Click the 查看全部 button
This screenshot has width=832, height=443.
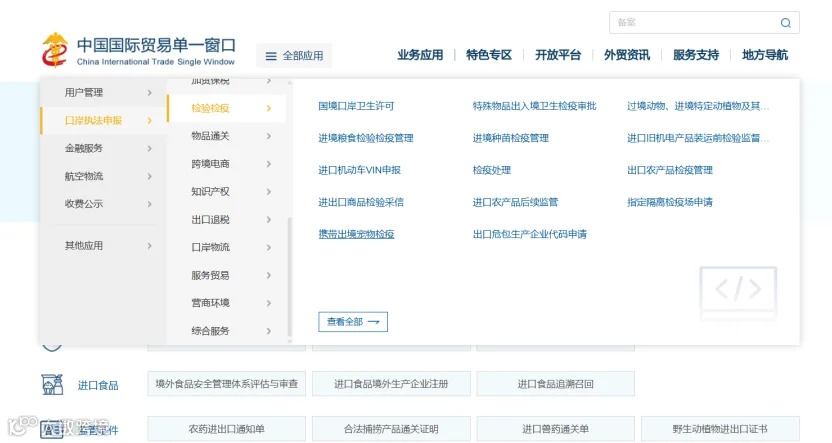[353, 322]
